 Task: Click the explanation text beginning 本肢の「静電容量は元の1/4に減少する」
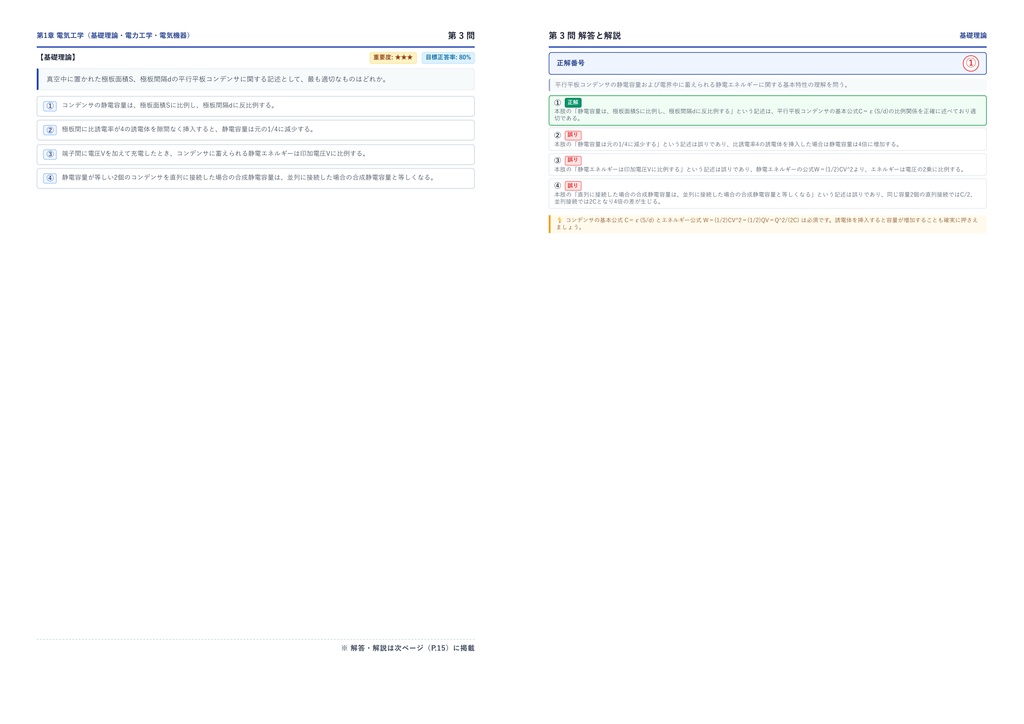click(728, 144)
